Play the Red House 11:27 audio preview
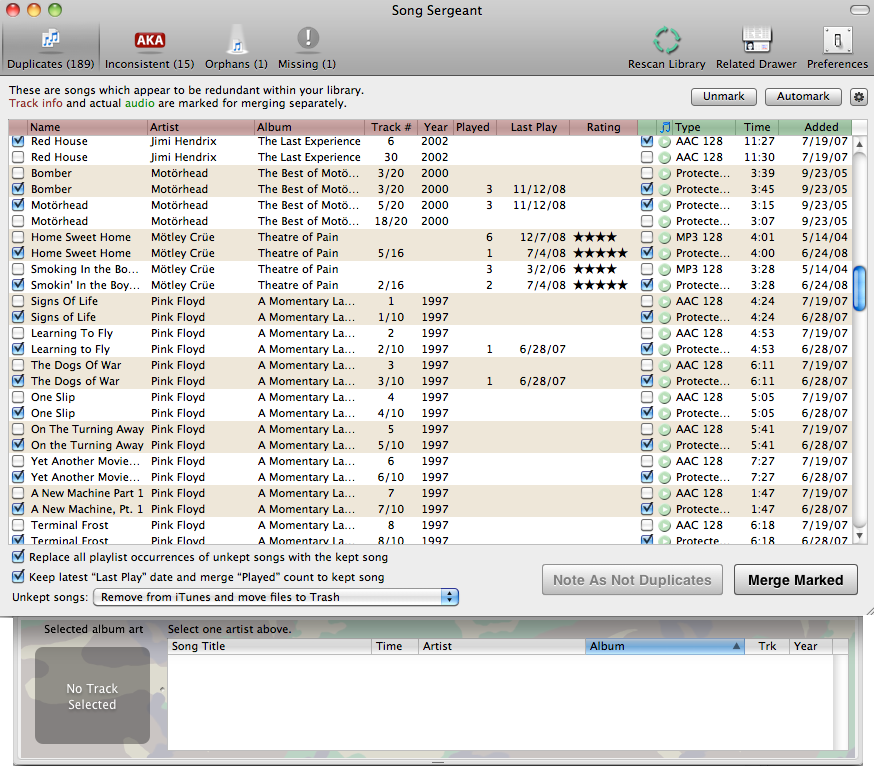The width and height of the screenshot is (874, 766). point(664,142)
